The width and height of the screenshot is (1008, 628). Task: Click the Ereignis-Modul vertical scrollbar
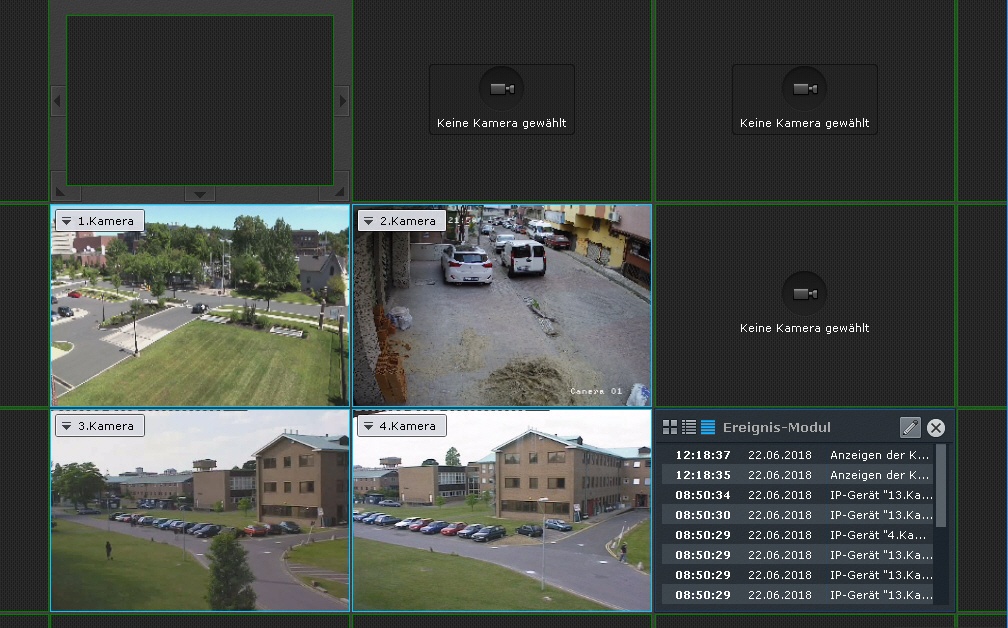point(940,487)
